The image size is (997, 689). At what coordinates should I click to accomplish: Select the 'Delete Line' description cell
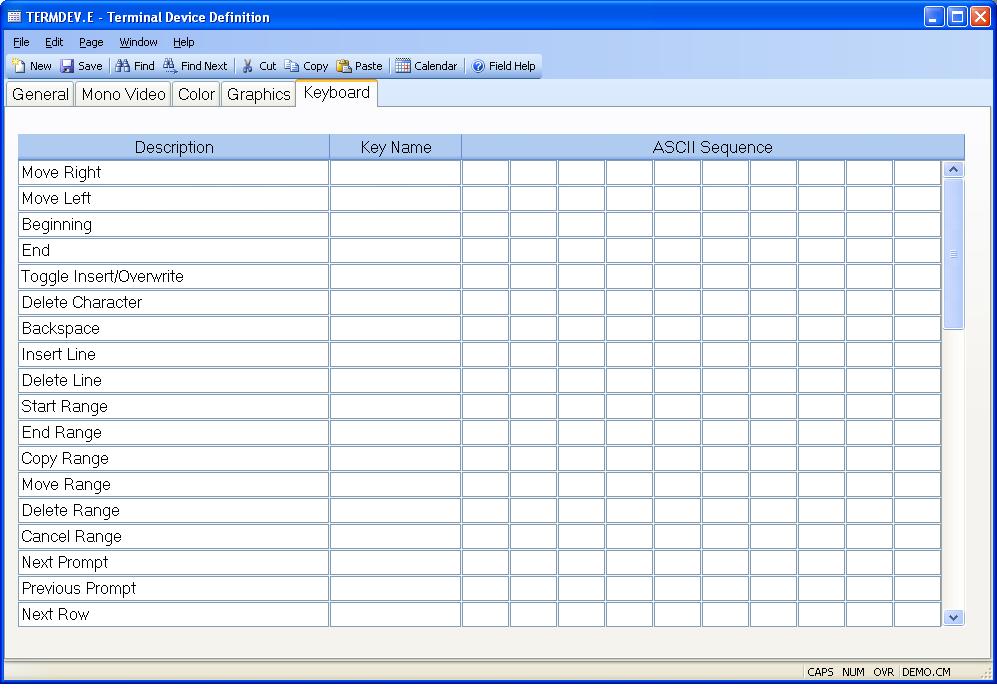[174, 381]
